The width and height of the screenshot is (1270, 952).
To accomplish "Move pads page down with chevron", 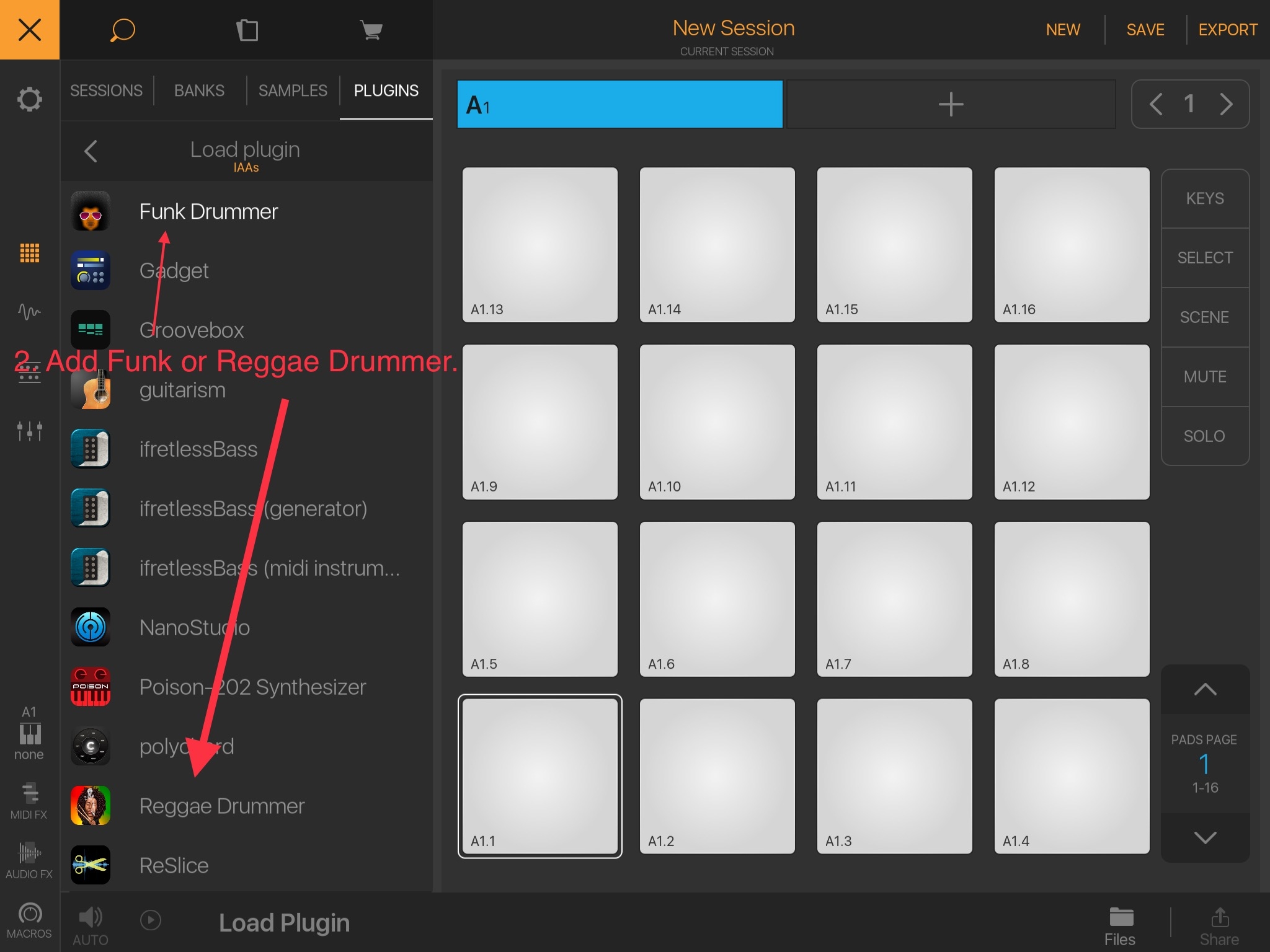I will click(1205, 838).
